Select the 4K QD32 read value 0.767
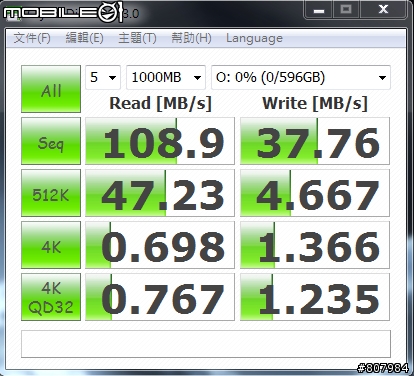The height and width of the screenshot is (376, 414). (x=160, y=297)
